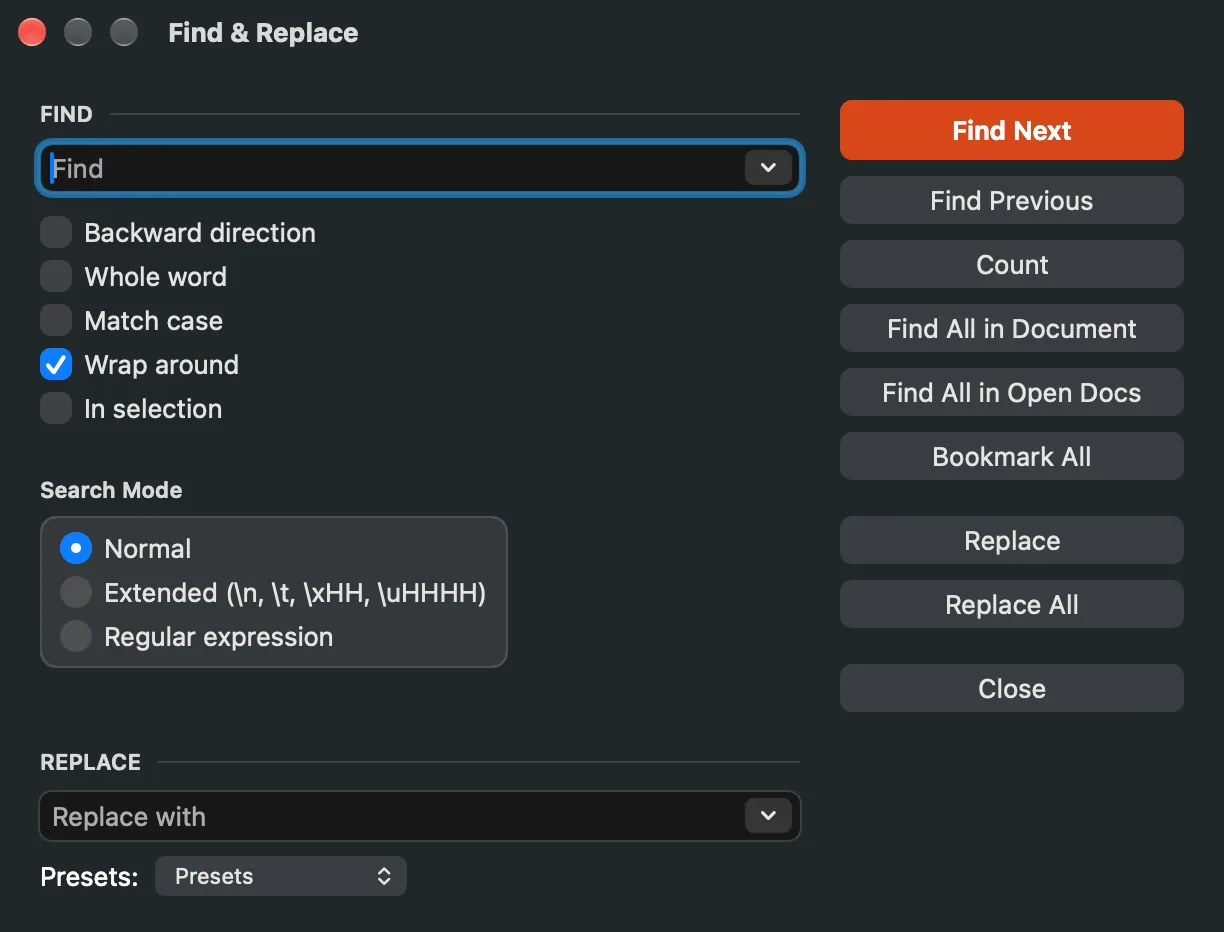Select Normal search mode
1224x932 pixels.
[76, 549]
